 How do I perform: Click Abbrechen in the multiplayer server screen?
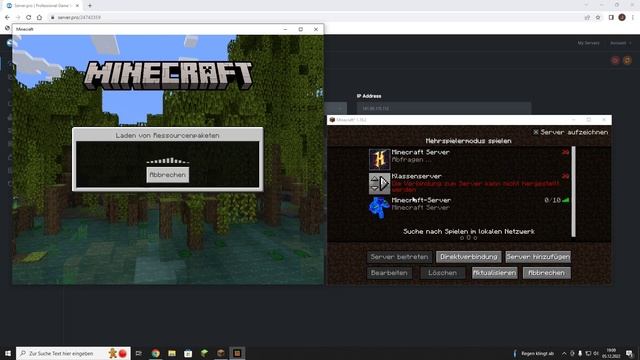547,273
